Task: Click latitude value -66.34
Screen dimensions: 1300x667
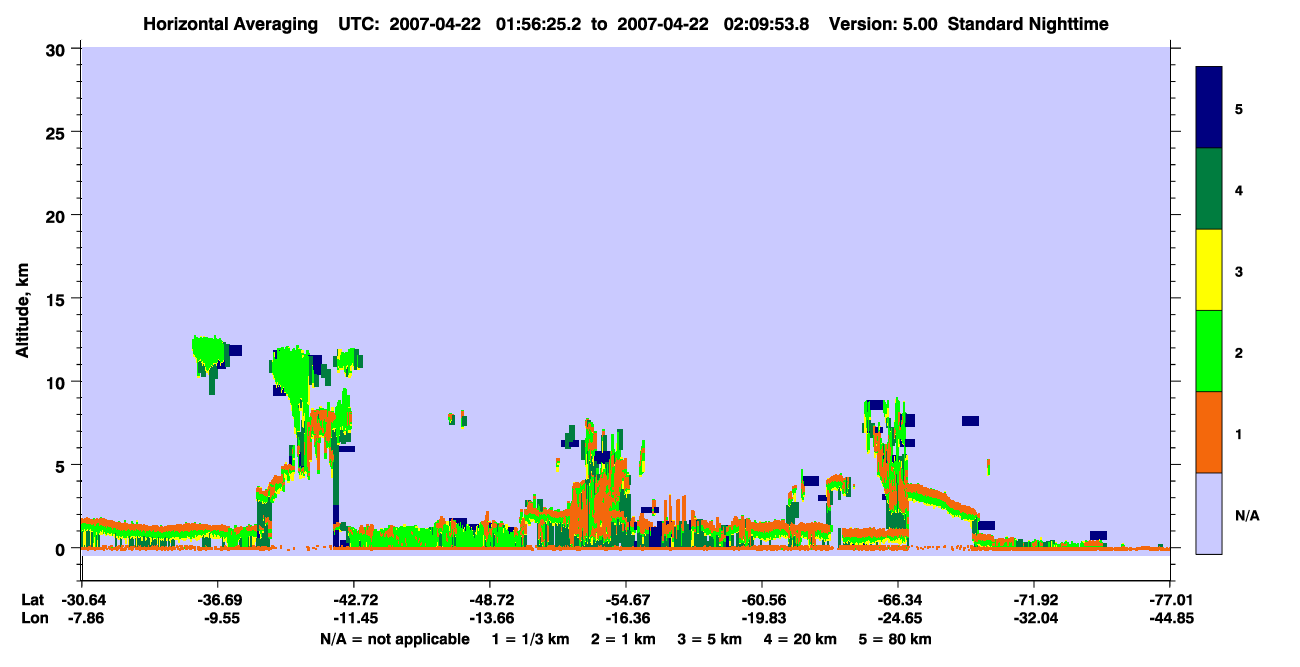Action: tap(897, 600)
